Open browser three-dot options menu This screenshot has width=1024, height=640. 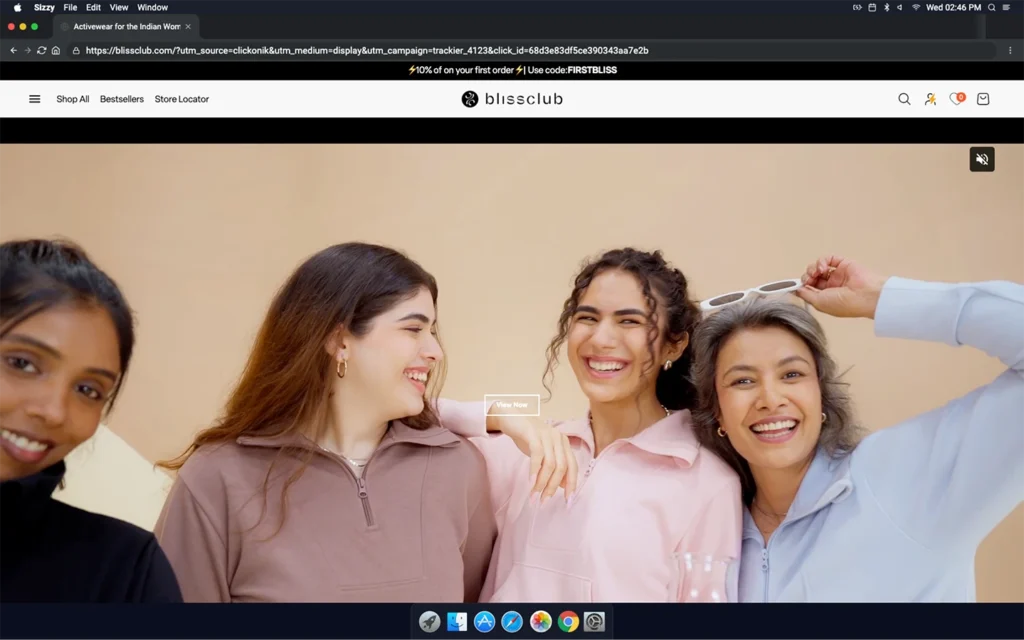(x=1010, y=50)
